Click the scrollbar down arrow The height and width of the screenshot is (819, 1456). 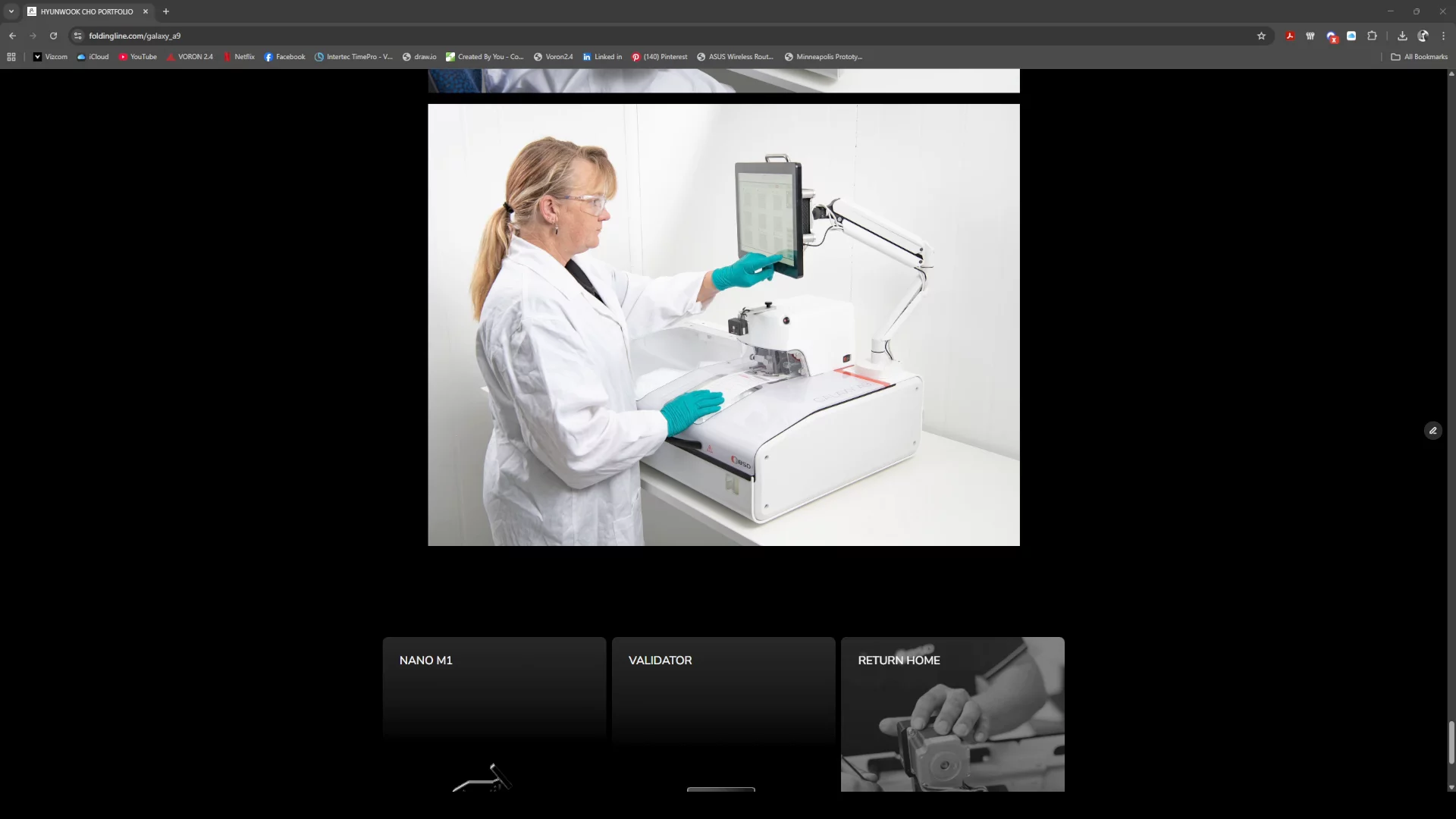(1451, 787)
